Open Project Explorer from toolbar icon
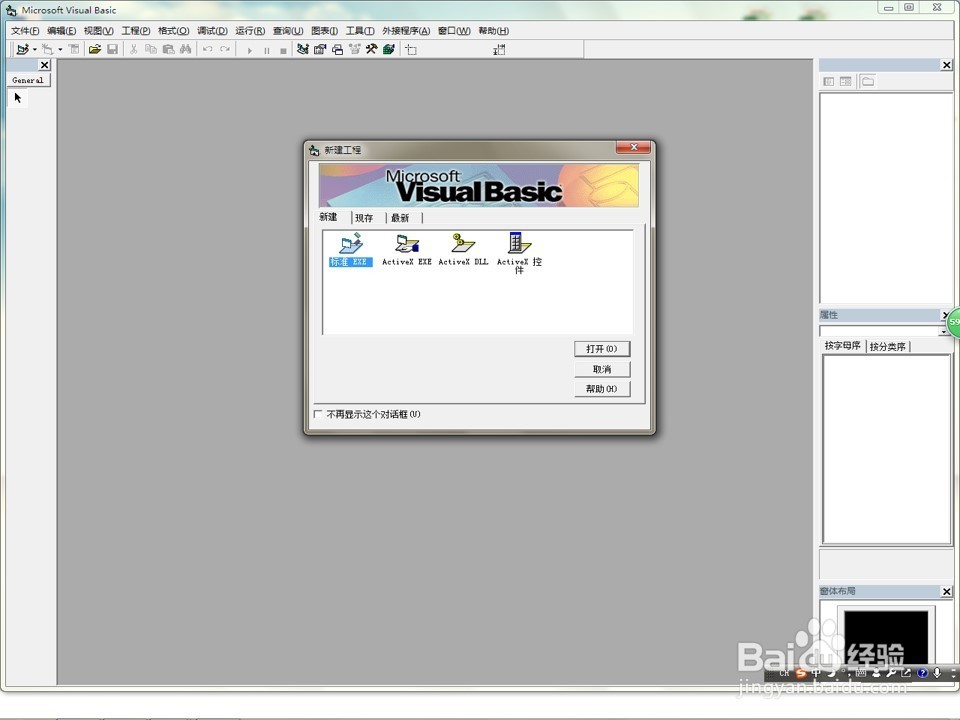This screenshot has width=960, height=720. (x=302, y=50)
